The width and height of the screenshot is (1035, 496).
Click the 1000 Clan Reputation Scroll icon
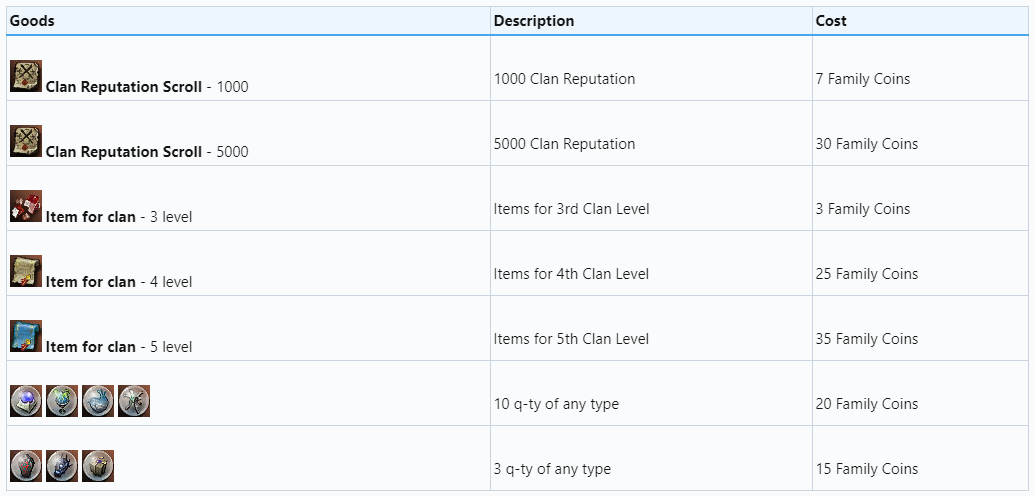26,76
